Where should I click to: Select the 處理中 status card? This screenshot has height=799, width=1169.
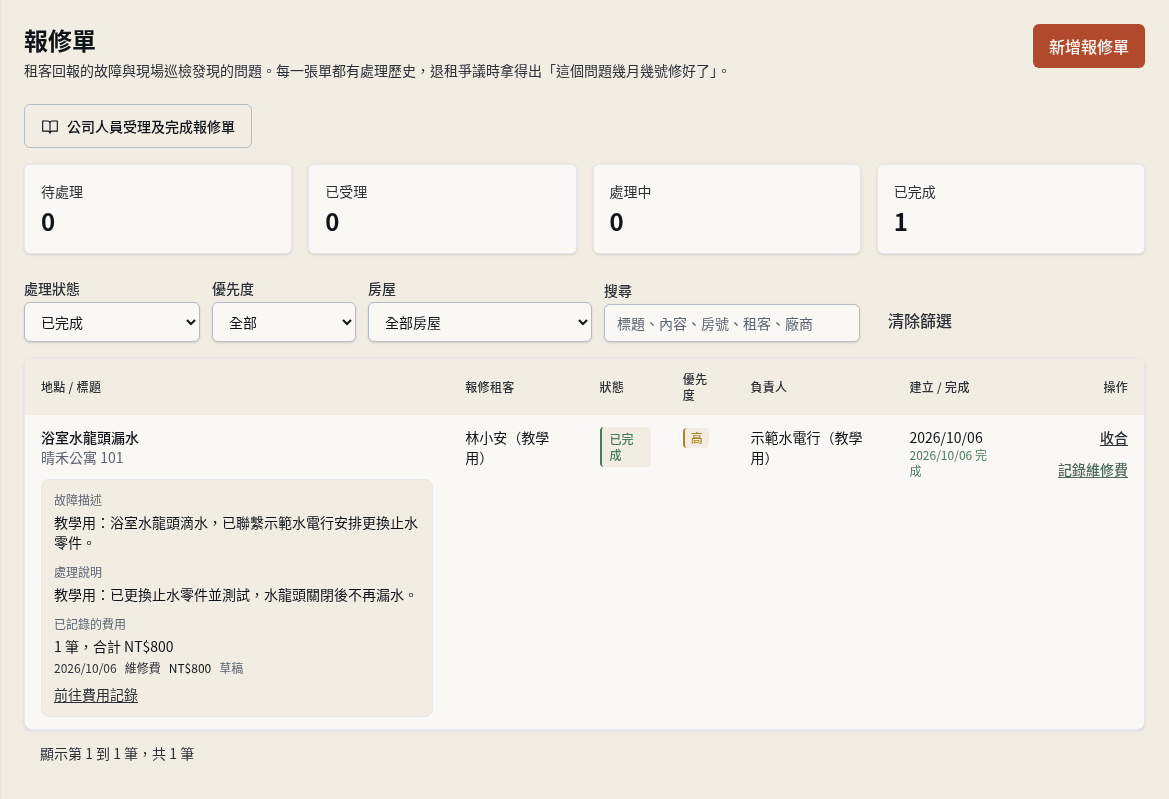[x=727, y=209]
